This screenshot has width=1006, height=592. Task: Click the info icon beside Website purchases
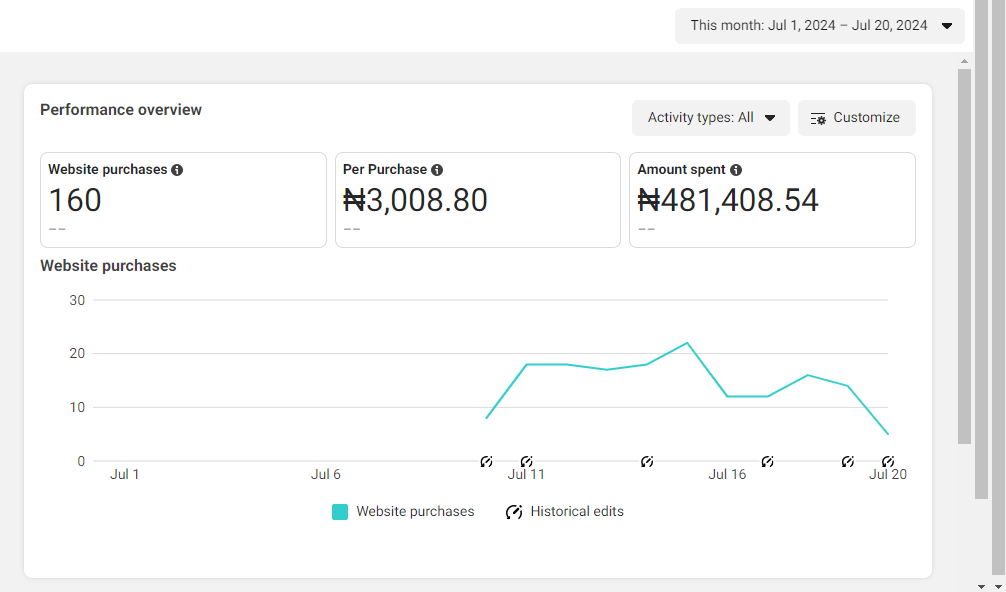(177, 170)
